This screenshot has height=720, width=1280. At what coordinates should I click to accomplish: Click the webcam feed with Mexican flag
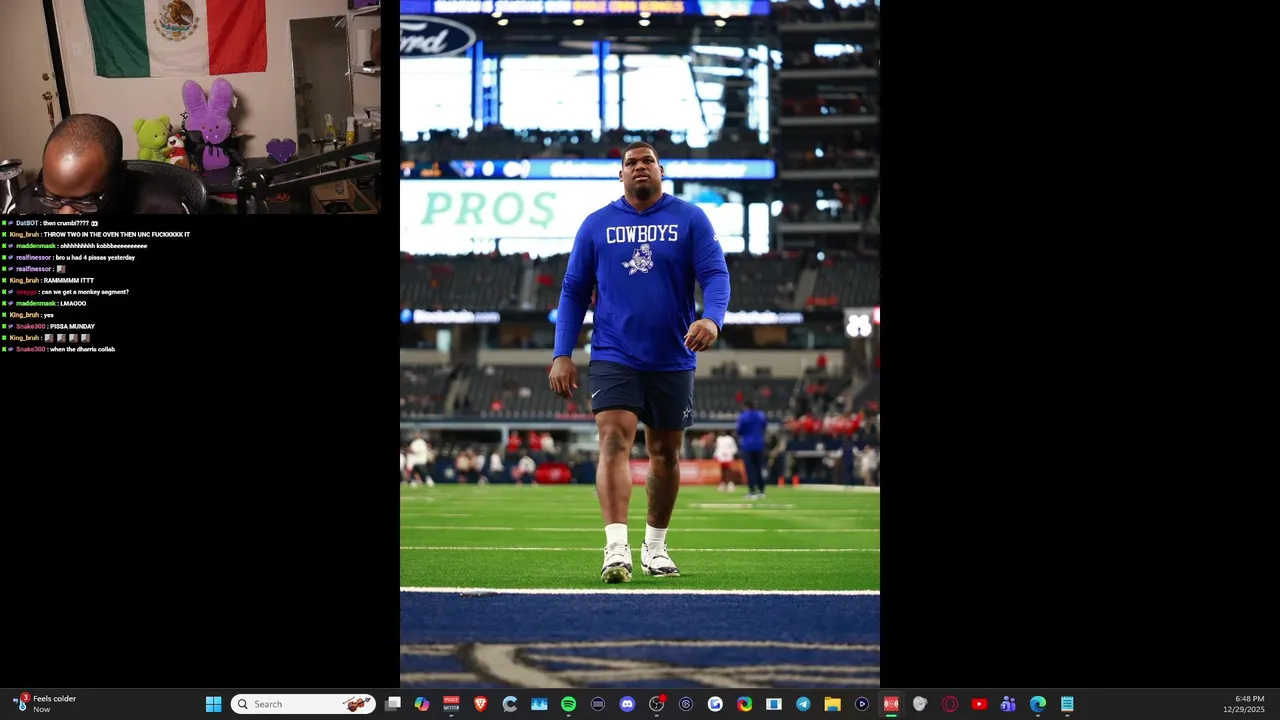coord(190,107)
